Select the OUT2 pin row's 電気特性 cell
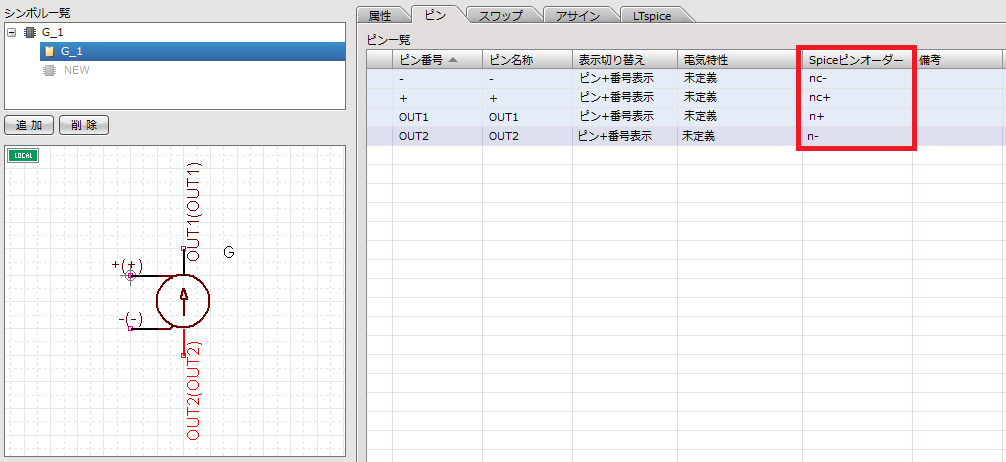This screenshot has height=462, width=1006. 738,136
